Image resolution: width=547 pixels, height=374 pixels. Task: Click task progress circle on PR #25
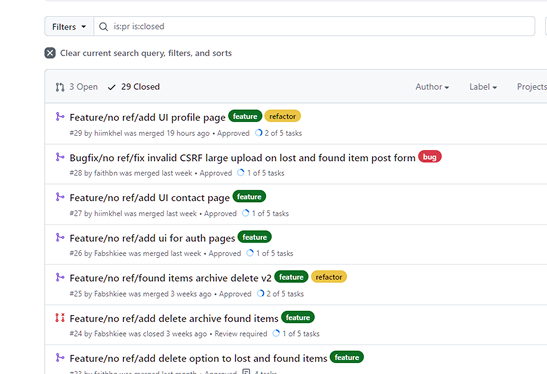pyautogui.click(x=260, y=293)
